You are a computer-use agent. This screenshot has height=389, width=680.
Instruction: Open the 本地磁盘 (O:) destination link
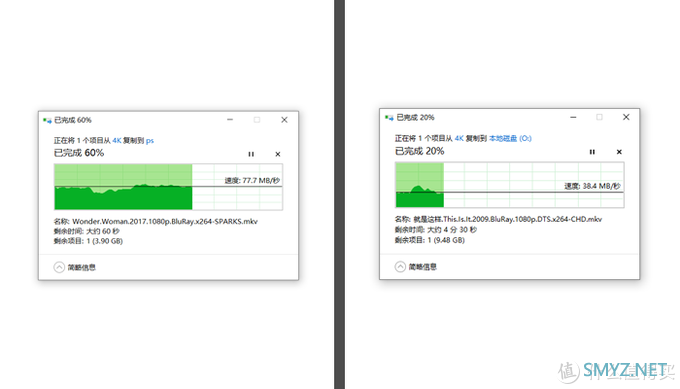(x=510, y=138)
